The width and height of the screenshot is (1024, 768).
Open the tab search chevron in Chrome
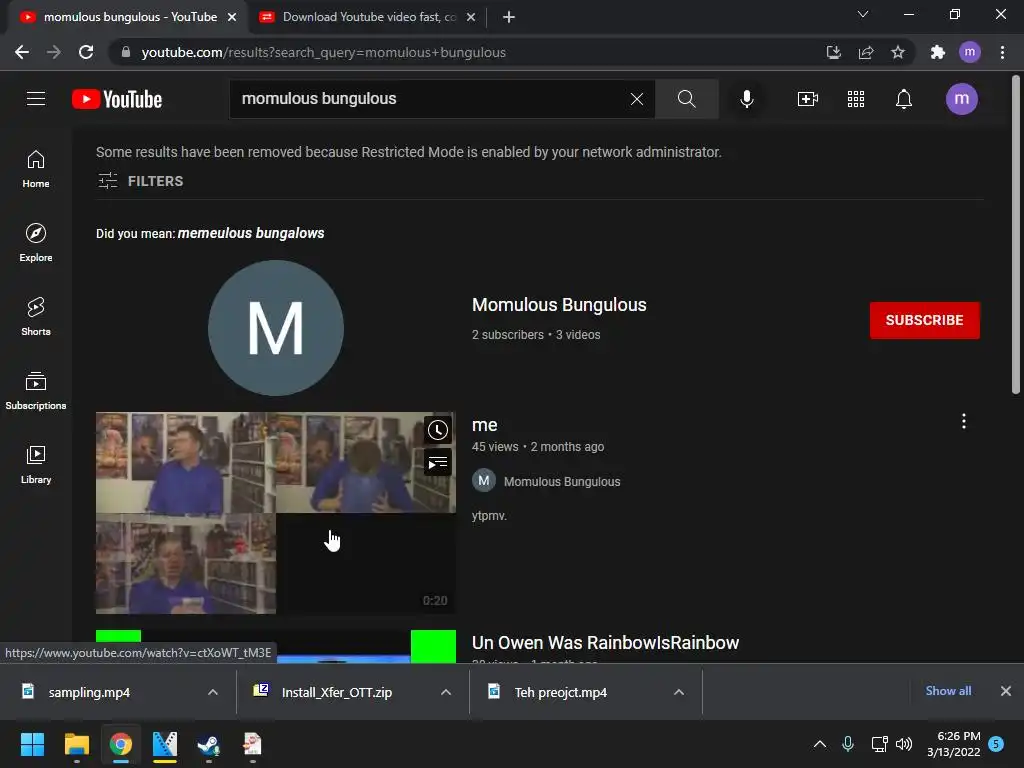click(x=863, y=14)
